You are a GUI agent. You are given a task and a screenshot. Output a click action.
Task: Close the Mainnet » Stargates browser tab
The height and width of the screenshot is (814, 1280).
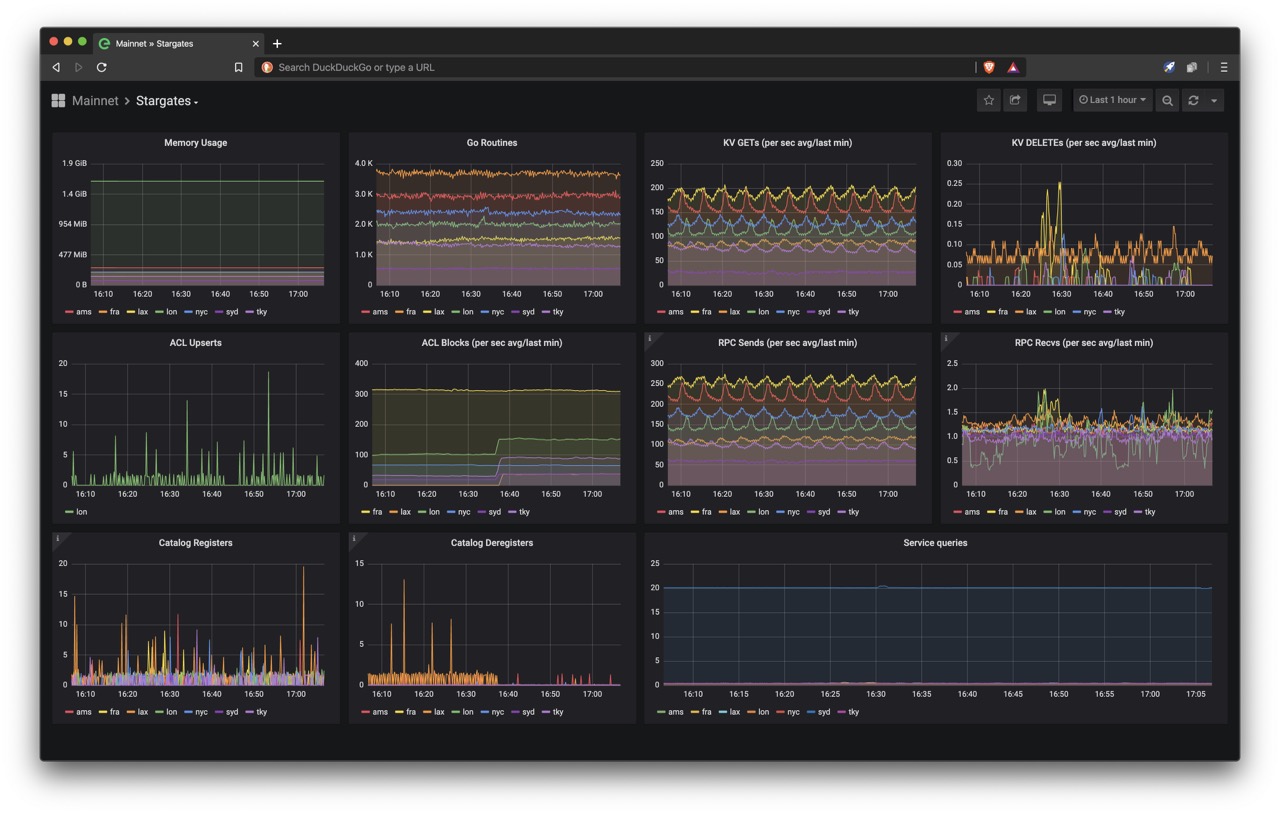(x=256, y=43)
